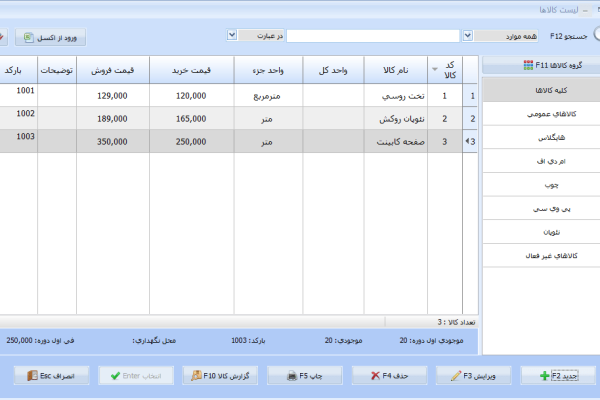This screenshot has height=400, width=600.
Task: Click sale price 189,000 cell
Action: (112, 119)
